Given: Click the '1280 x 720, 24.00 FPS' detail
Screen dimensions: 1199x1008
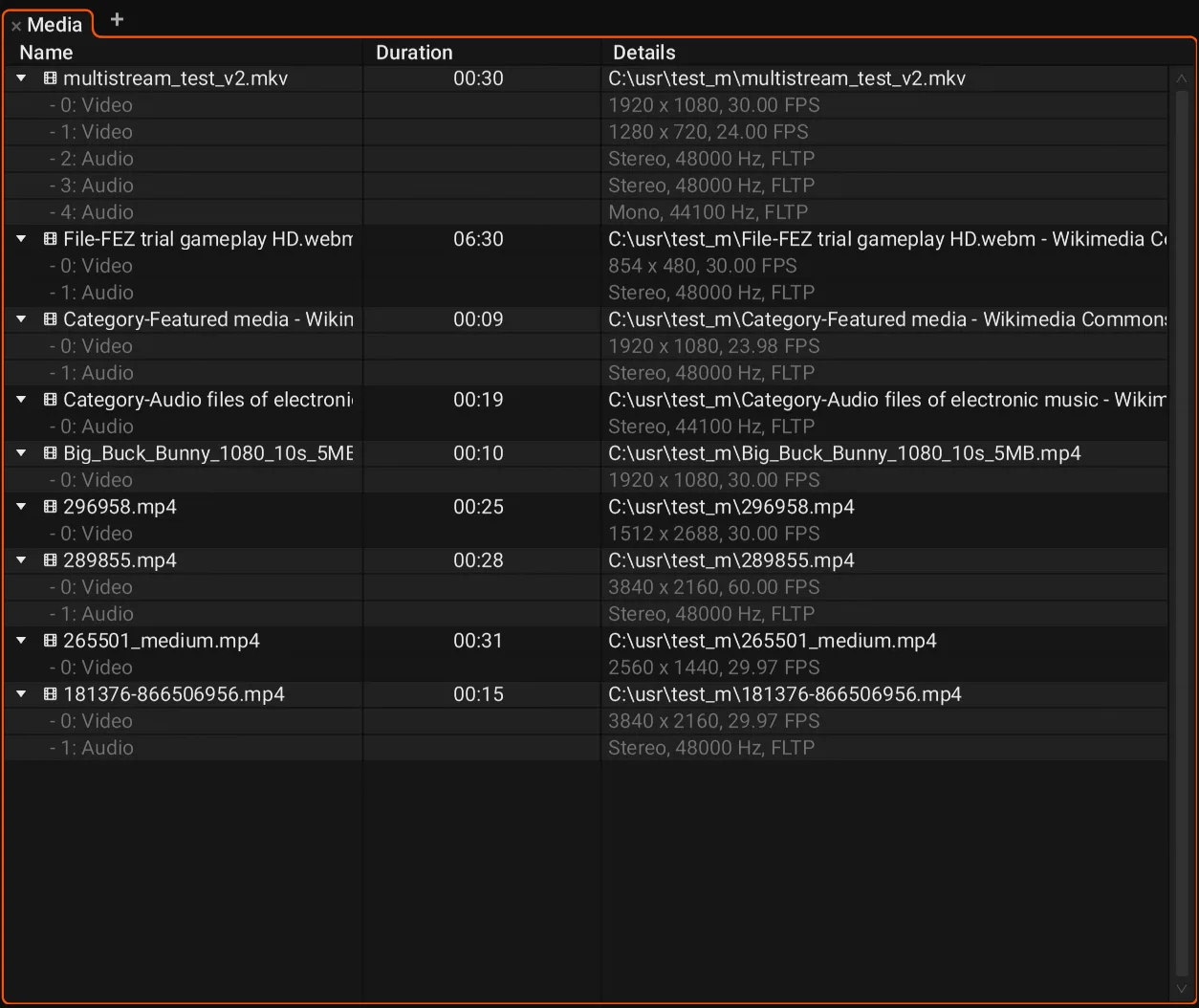Looking at the screenshot, I should pos(708,132).
